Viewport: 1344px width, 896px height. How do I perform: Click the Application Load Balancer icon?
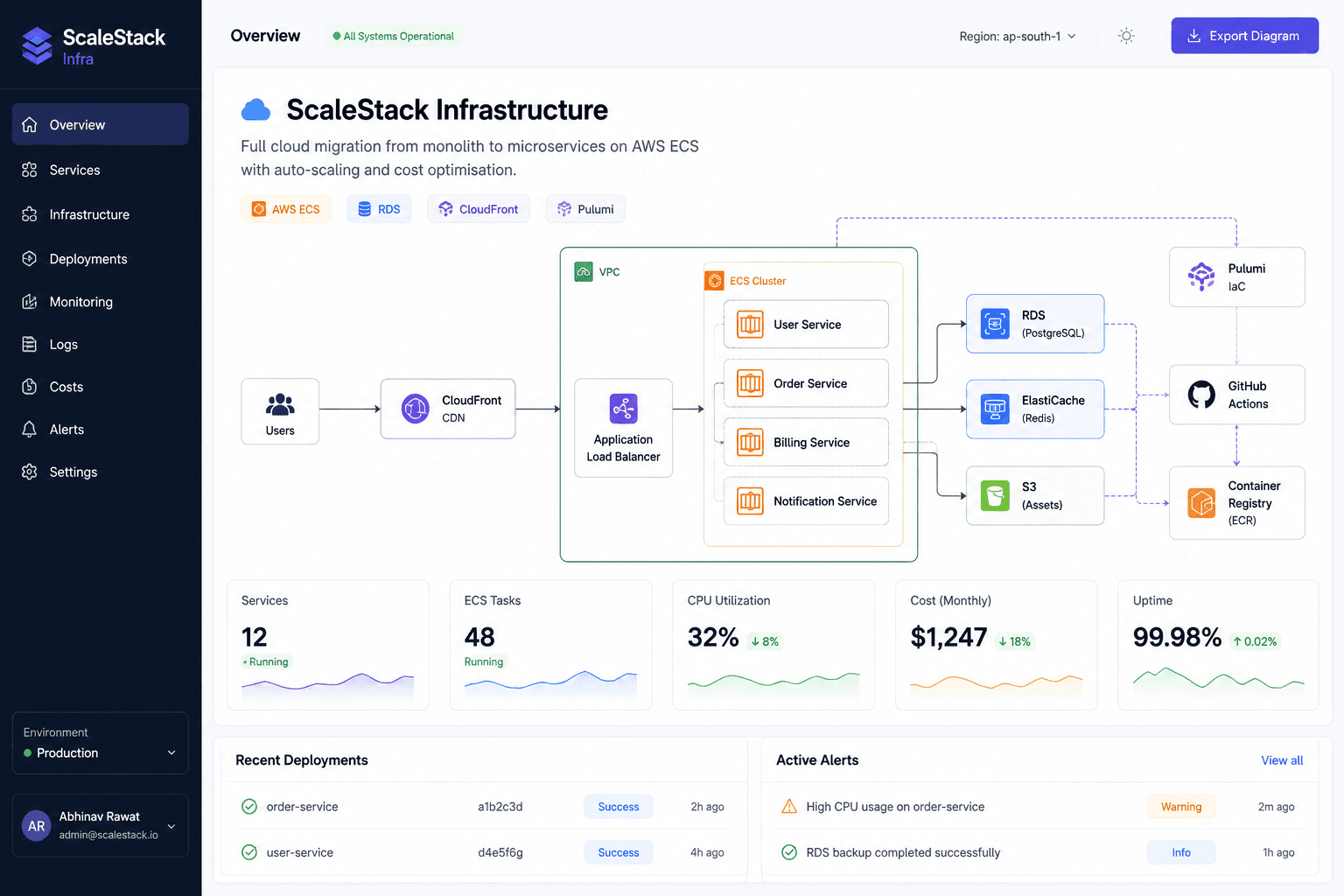(x=624, y=408)
